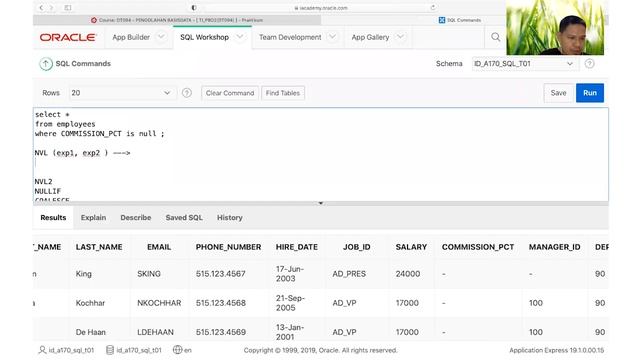Open the Team Development menu
Image resolution: width=640 pixels, height=360 pixels.
point(290,37)
